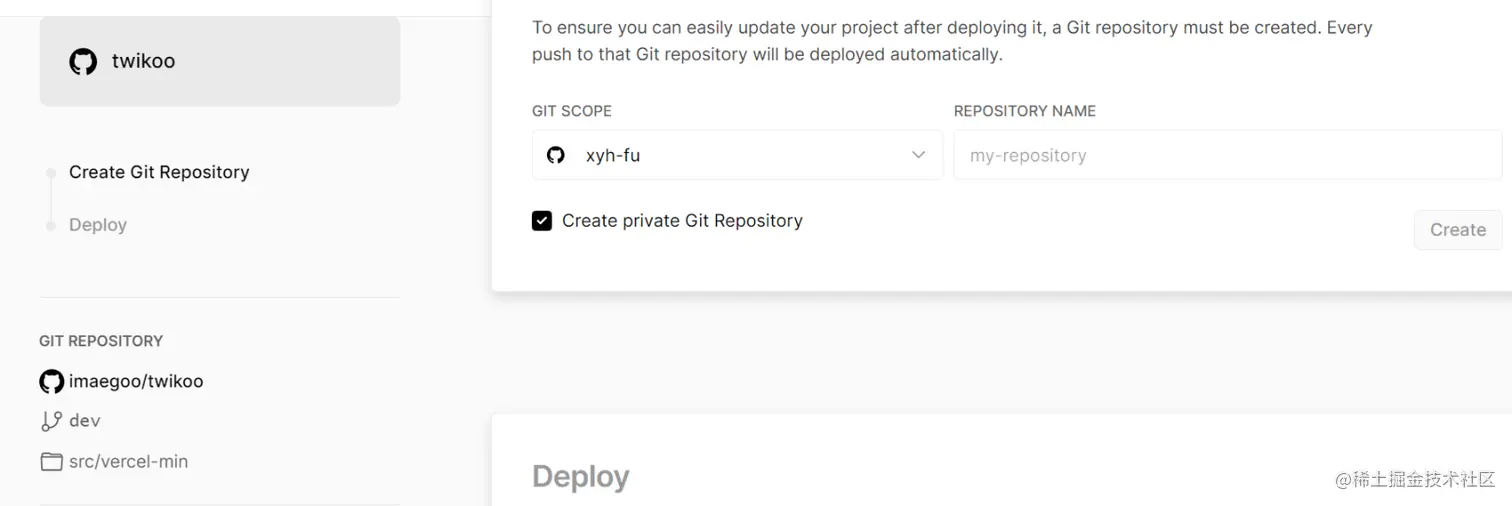The image size is (1512, 506).
Task: Click the Deploy section heading
Action: 581,477
